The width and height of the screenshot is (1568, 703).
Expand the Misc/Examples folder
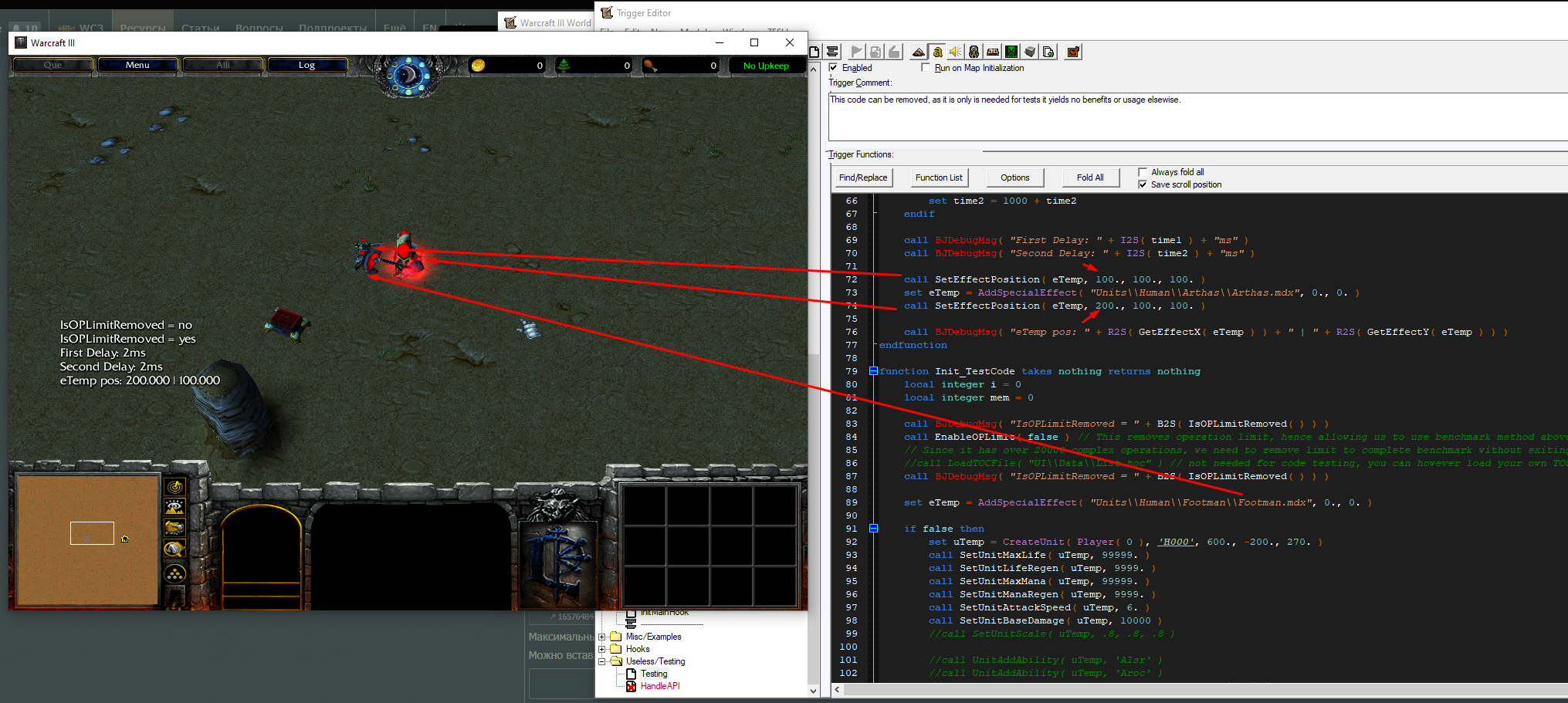pos(602,637)
